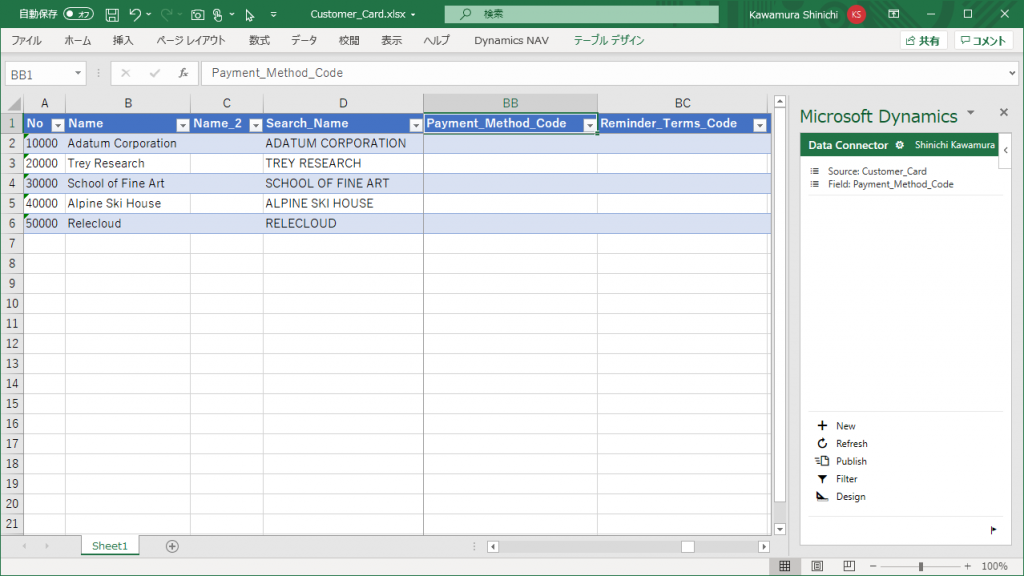Close the Microsoft Dynamics task pane
Viewport: 1024px width, 576px height.
pyautogui.click(x=1004, y=112)
